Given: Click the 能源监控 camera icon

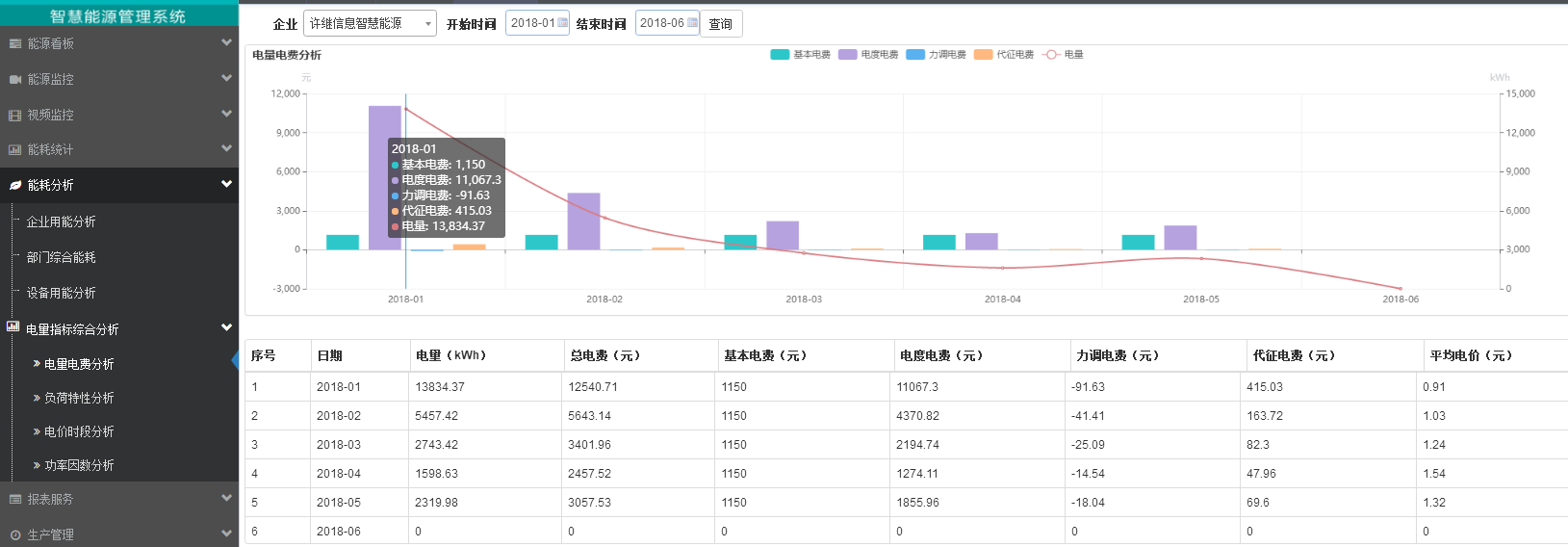Looking at the screenshot, I should coord(14,79).
